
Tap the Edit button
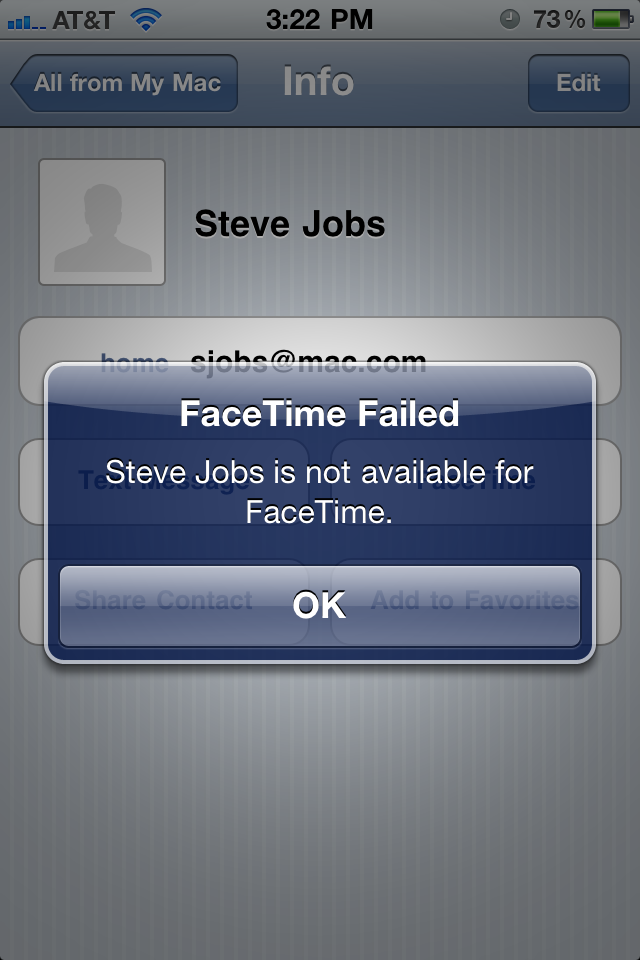tap(578, 83)
